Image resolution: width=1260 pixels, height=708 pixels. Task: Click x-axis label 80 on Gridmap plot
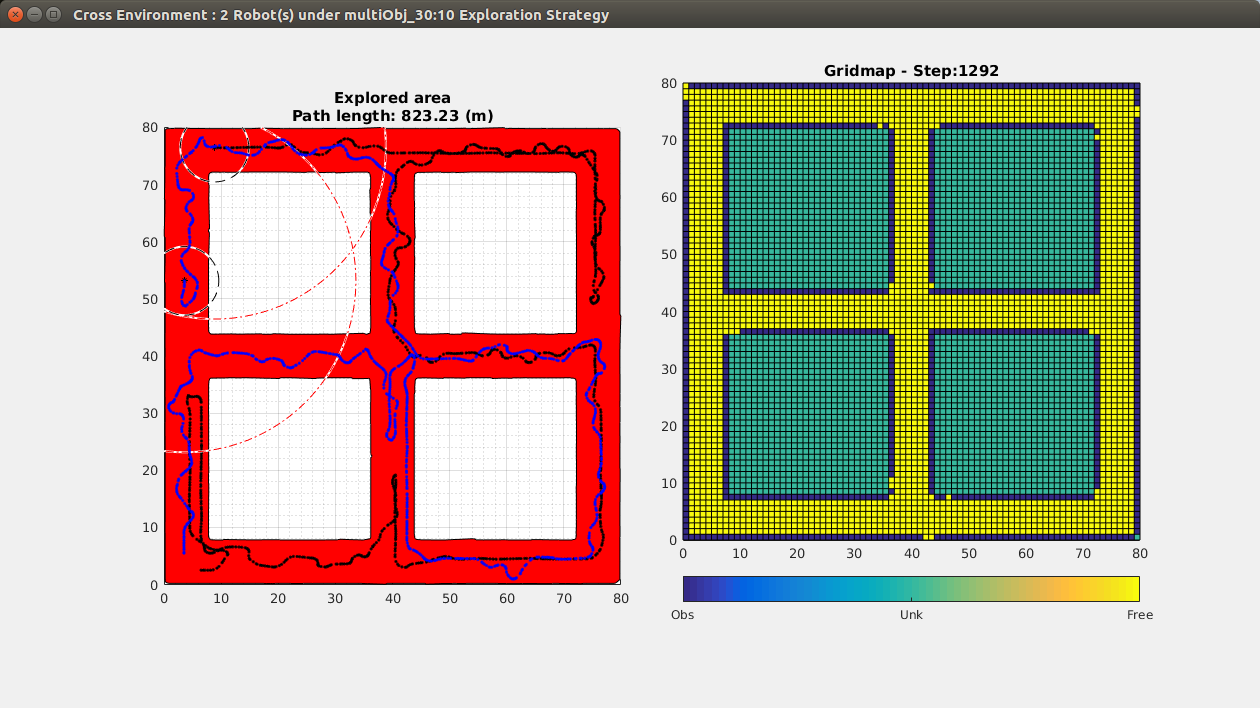[1139, 553]
